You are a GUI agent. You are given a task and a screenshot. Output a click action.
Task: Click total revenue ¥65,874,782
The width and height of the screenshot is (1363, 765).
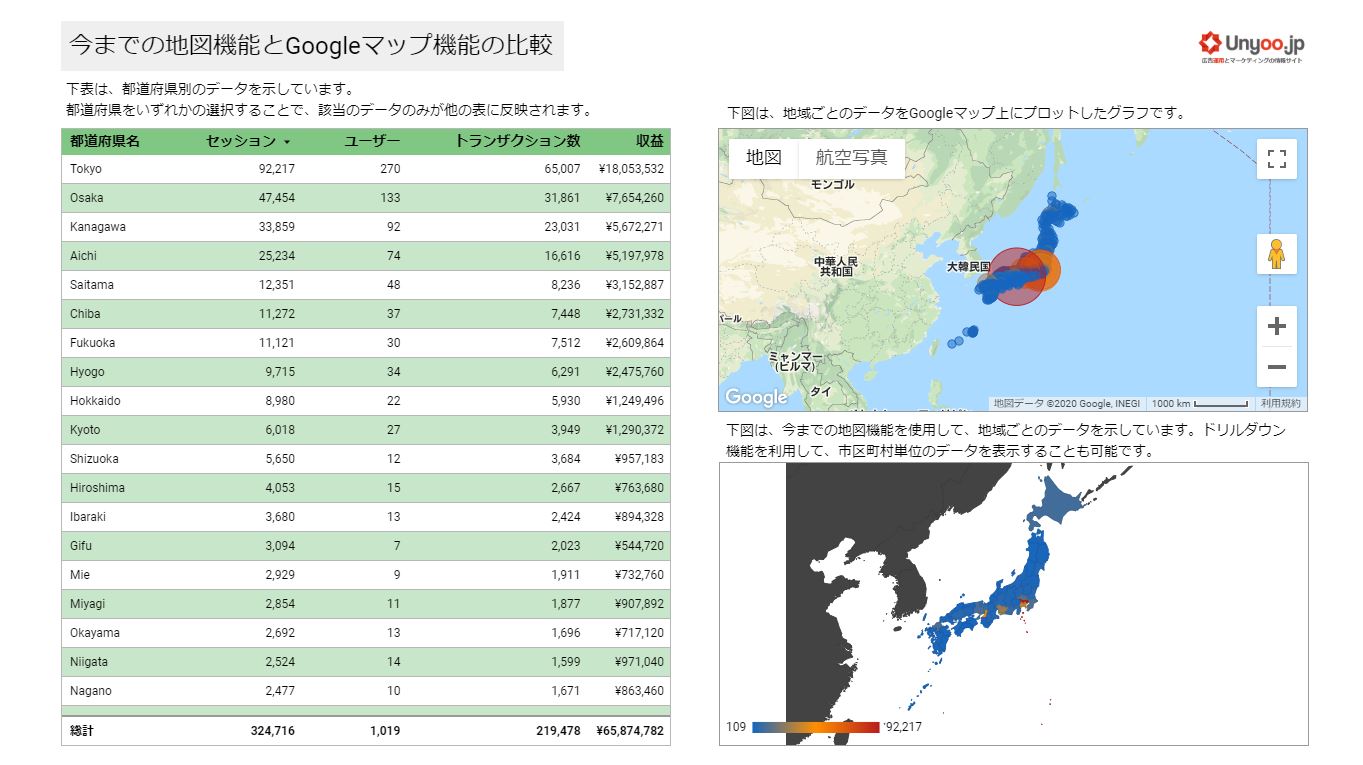(630, 731)
